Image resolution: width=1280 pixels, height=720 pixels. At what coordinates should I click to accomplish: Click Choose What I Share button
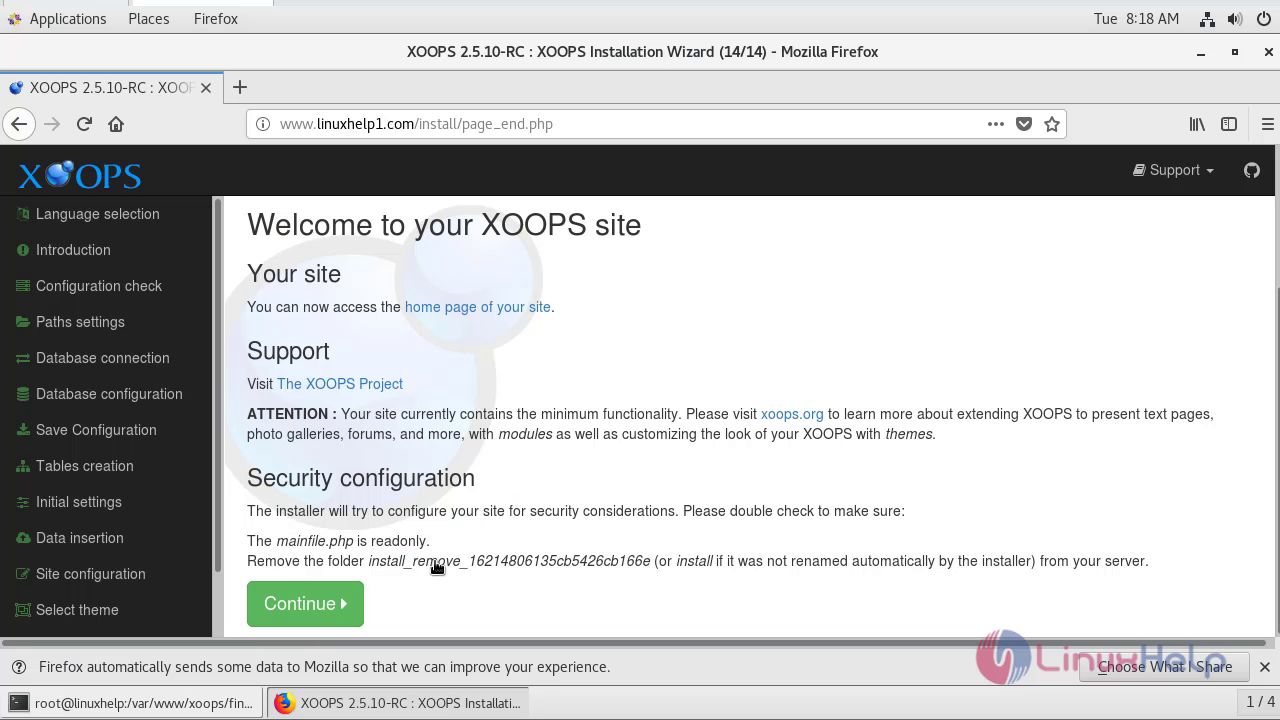1164,667
